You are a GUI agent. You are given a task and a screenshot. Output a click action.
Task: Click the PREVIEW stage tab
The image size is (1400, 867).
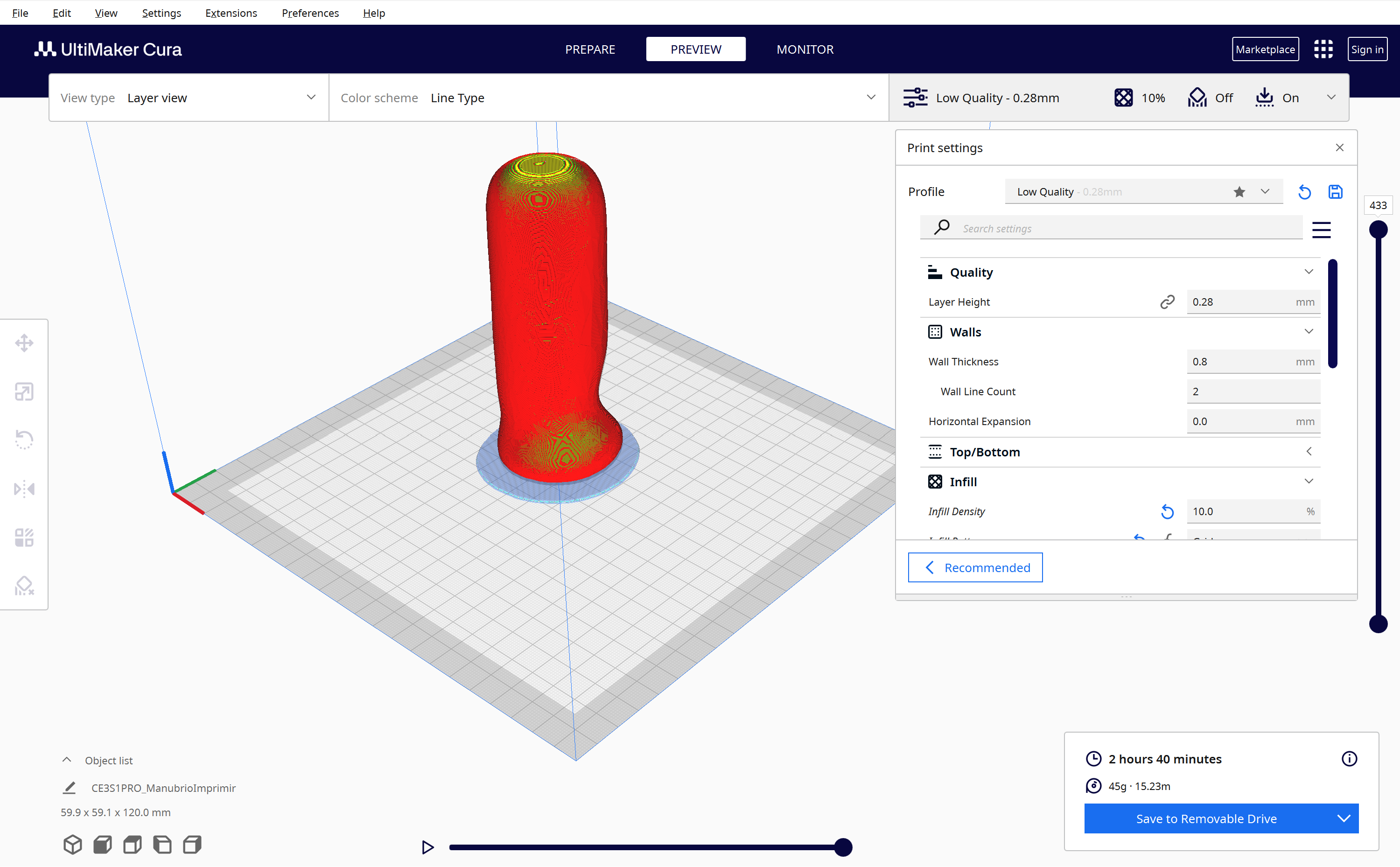[x=695, y=49]
